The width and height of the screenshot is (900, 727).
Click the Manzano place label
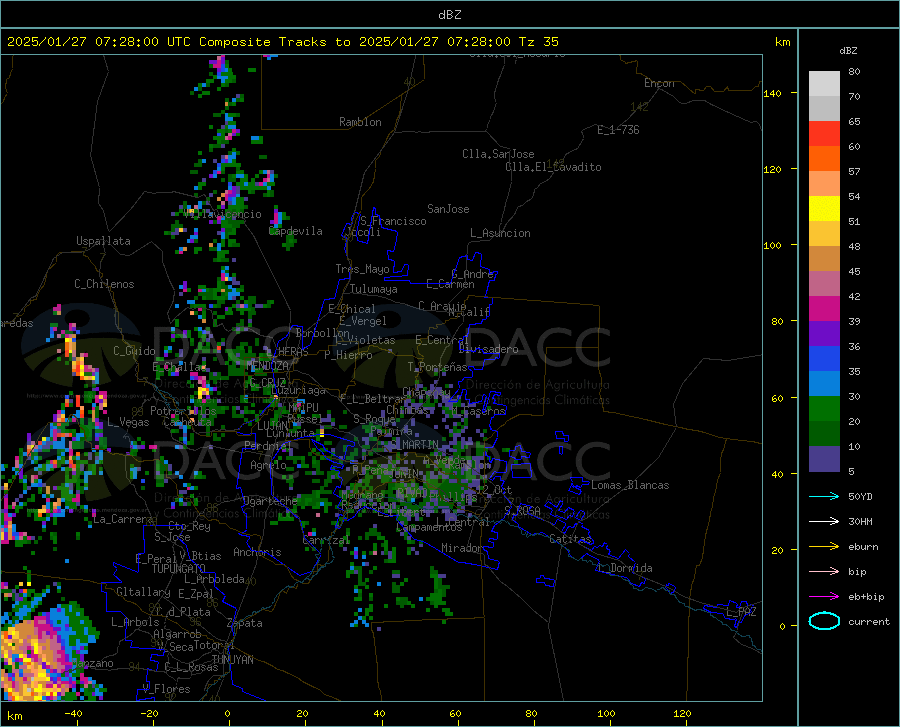pos(92,663)
